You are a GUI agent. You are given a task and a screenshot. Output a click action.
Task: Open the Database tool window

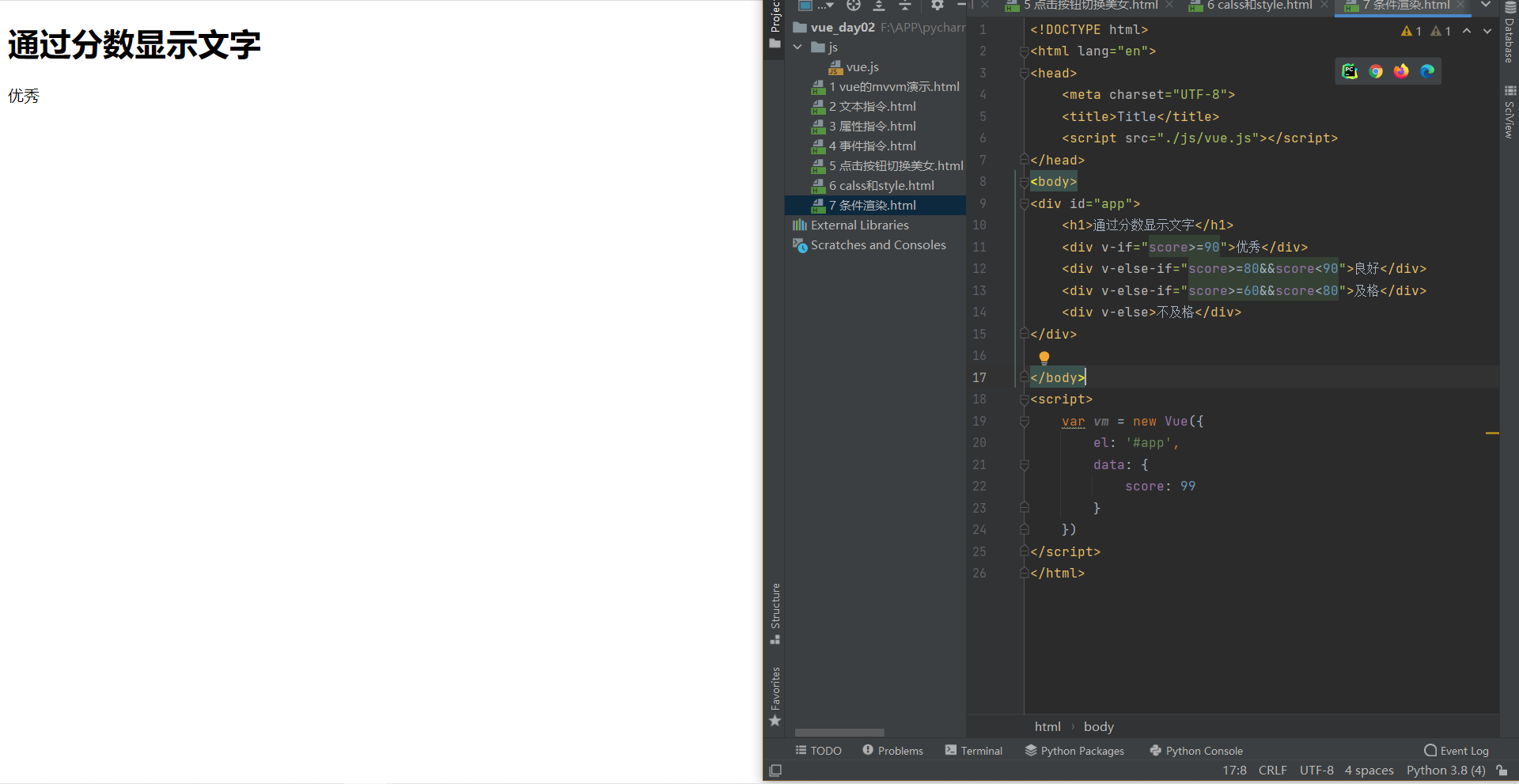tap(1510, 33)
